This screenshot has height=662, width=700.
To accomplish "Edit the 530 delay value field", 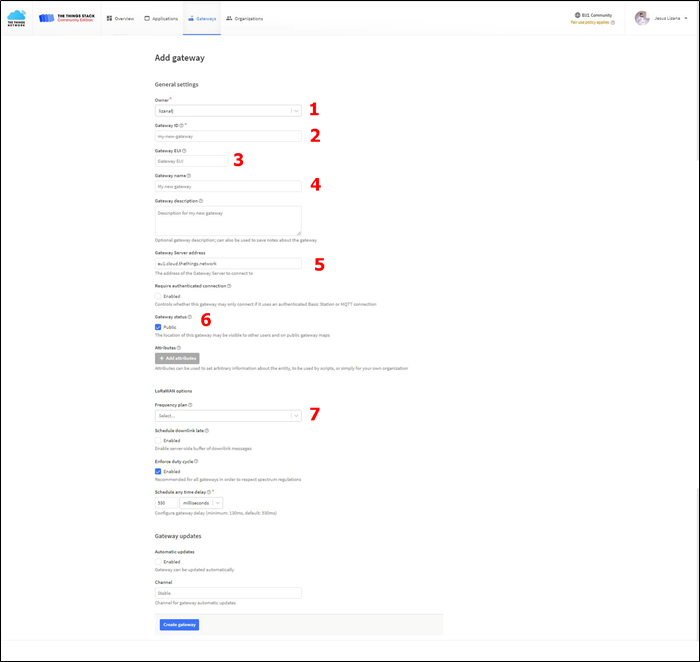I will (x=166, y=503).
